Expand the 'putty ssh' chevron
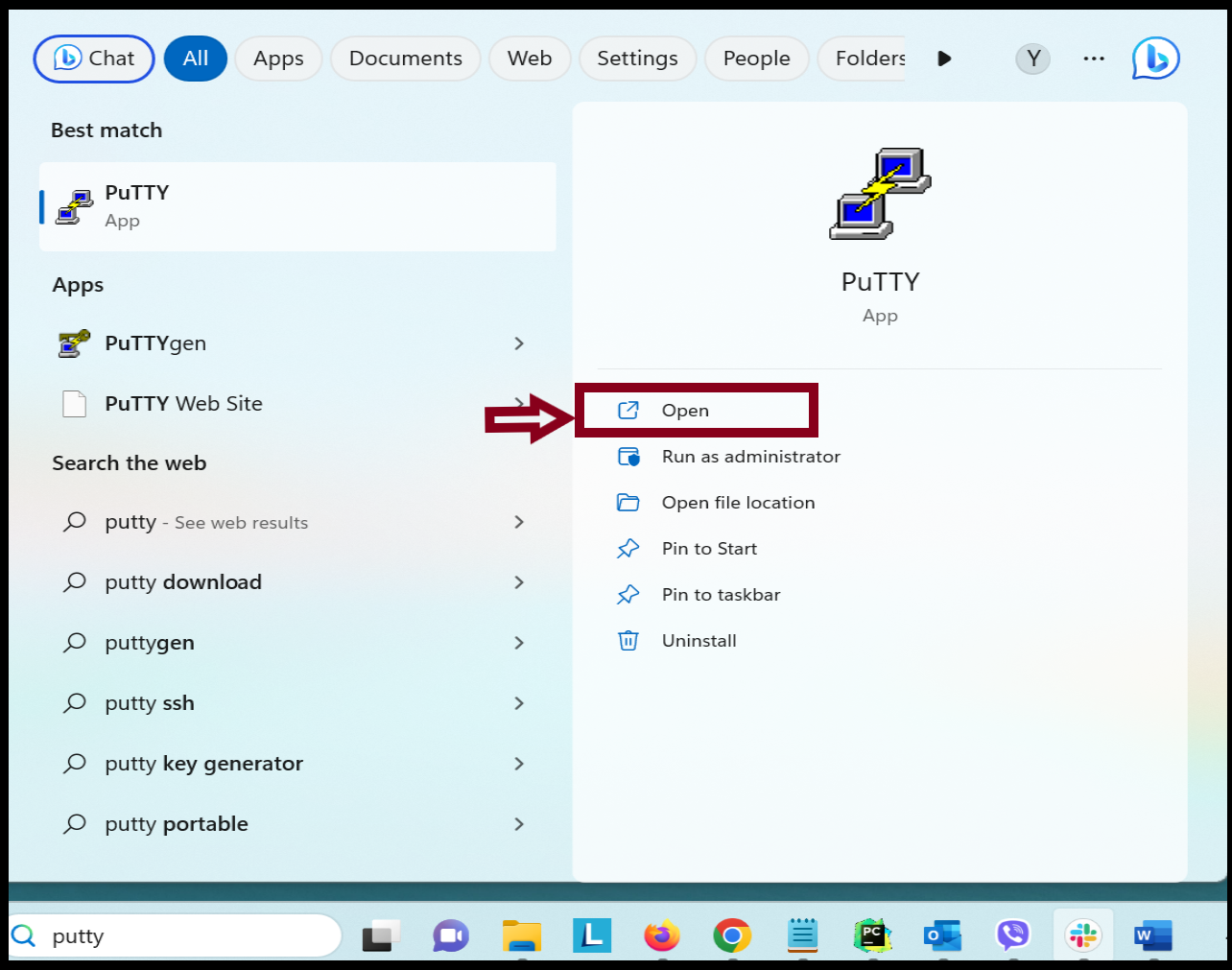The image size is (1232, 970). click(519, 703)
